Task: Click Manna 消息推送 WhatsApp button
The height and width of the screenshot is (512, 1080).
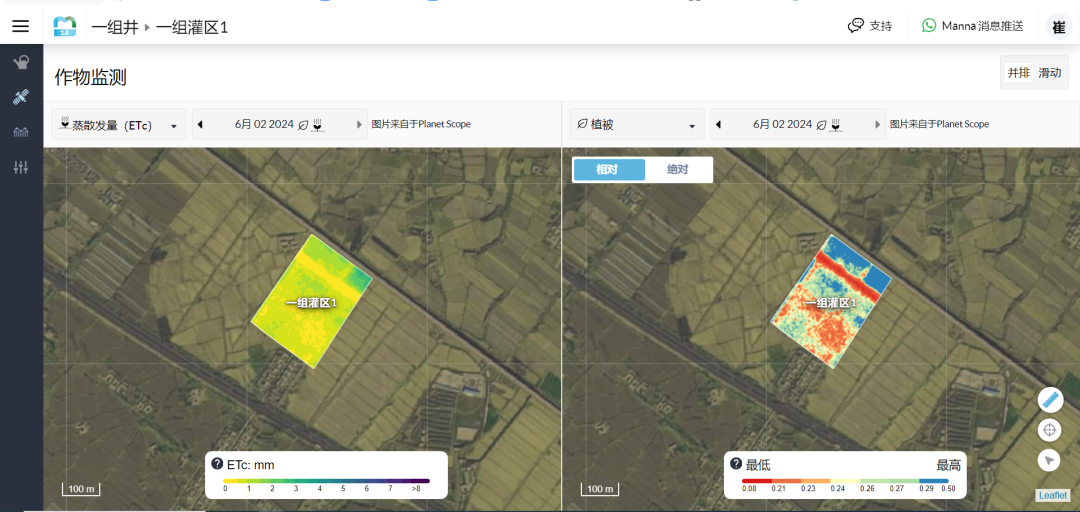Action: coord(972,26)
